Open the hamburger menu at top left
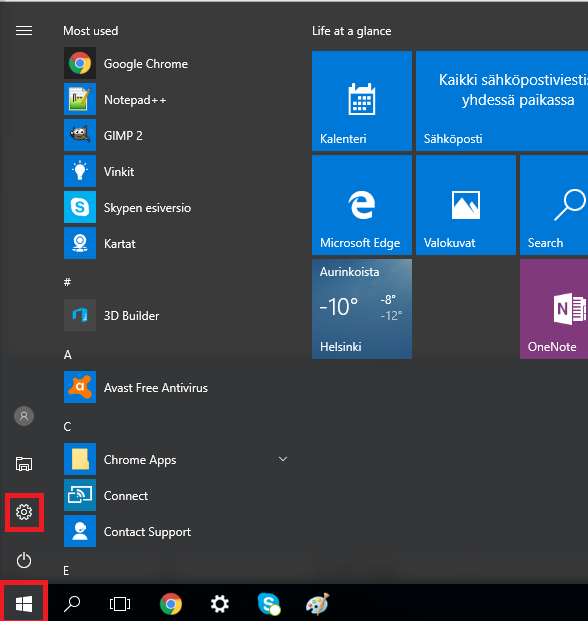 click(24, 30)
